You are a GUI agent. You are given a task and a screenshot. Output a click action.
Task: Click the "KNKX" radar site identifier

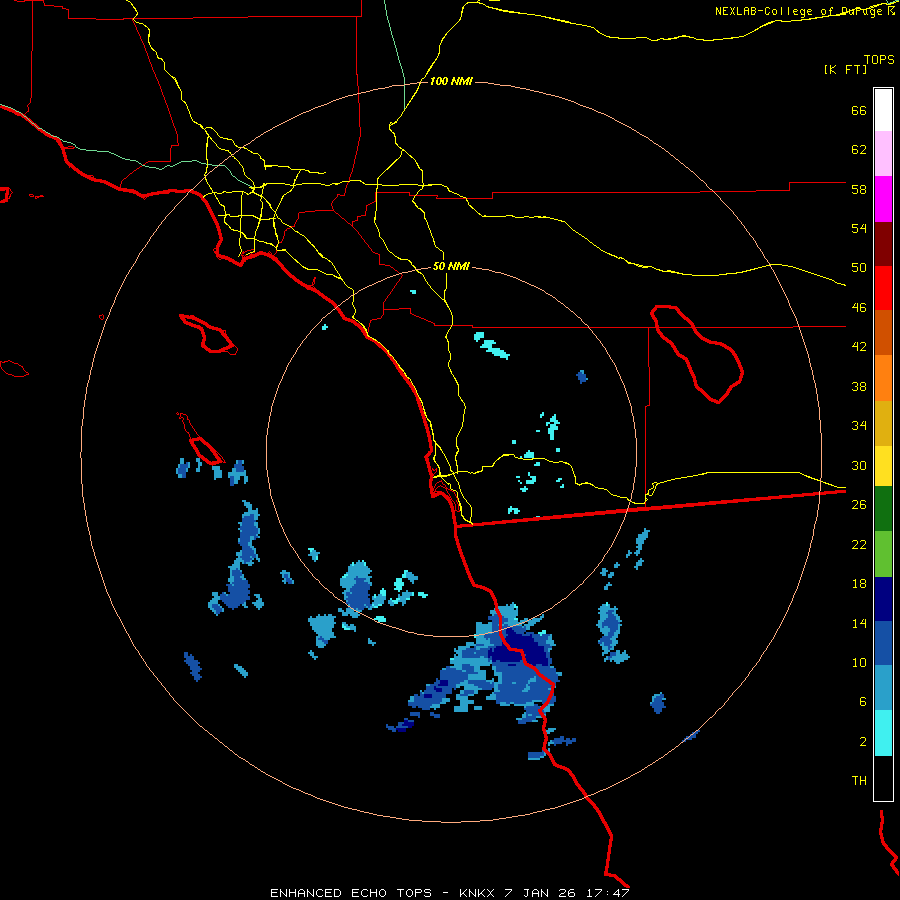coord(477,893)
